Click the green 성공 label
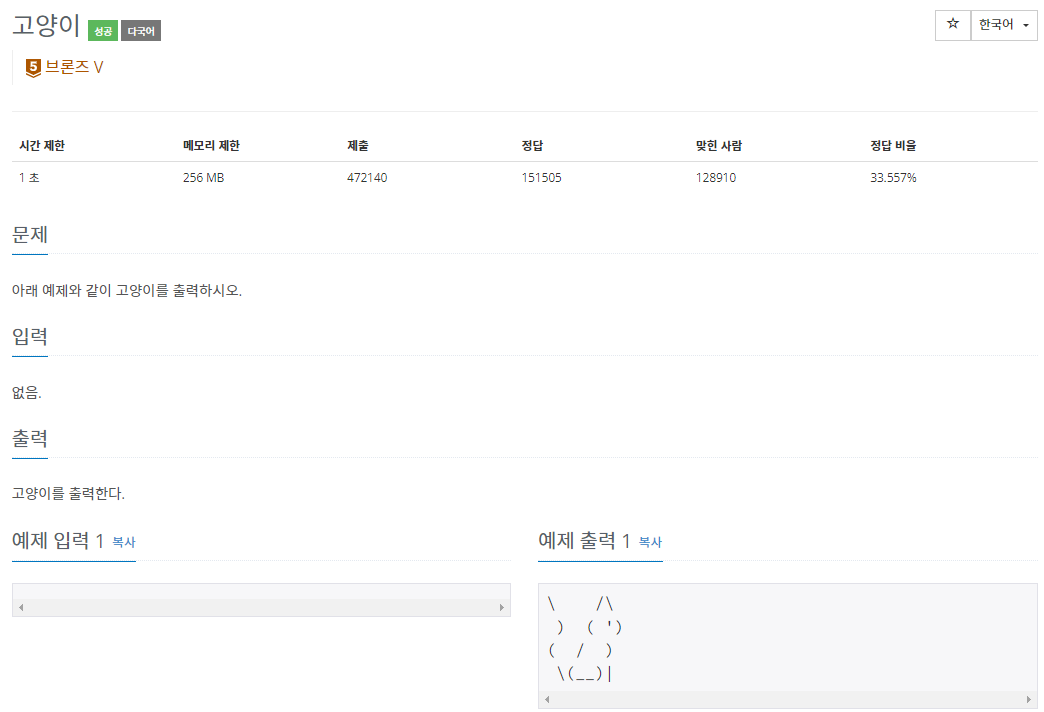The width and height of the screenshot is (1044, 712). click(x=103, y=31)
